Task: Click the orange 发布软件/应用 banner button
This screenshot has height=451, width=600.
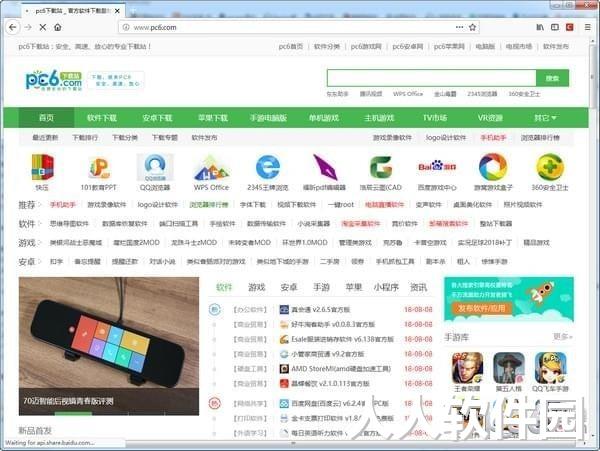Action: pos(482,308)
